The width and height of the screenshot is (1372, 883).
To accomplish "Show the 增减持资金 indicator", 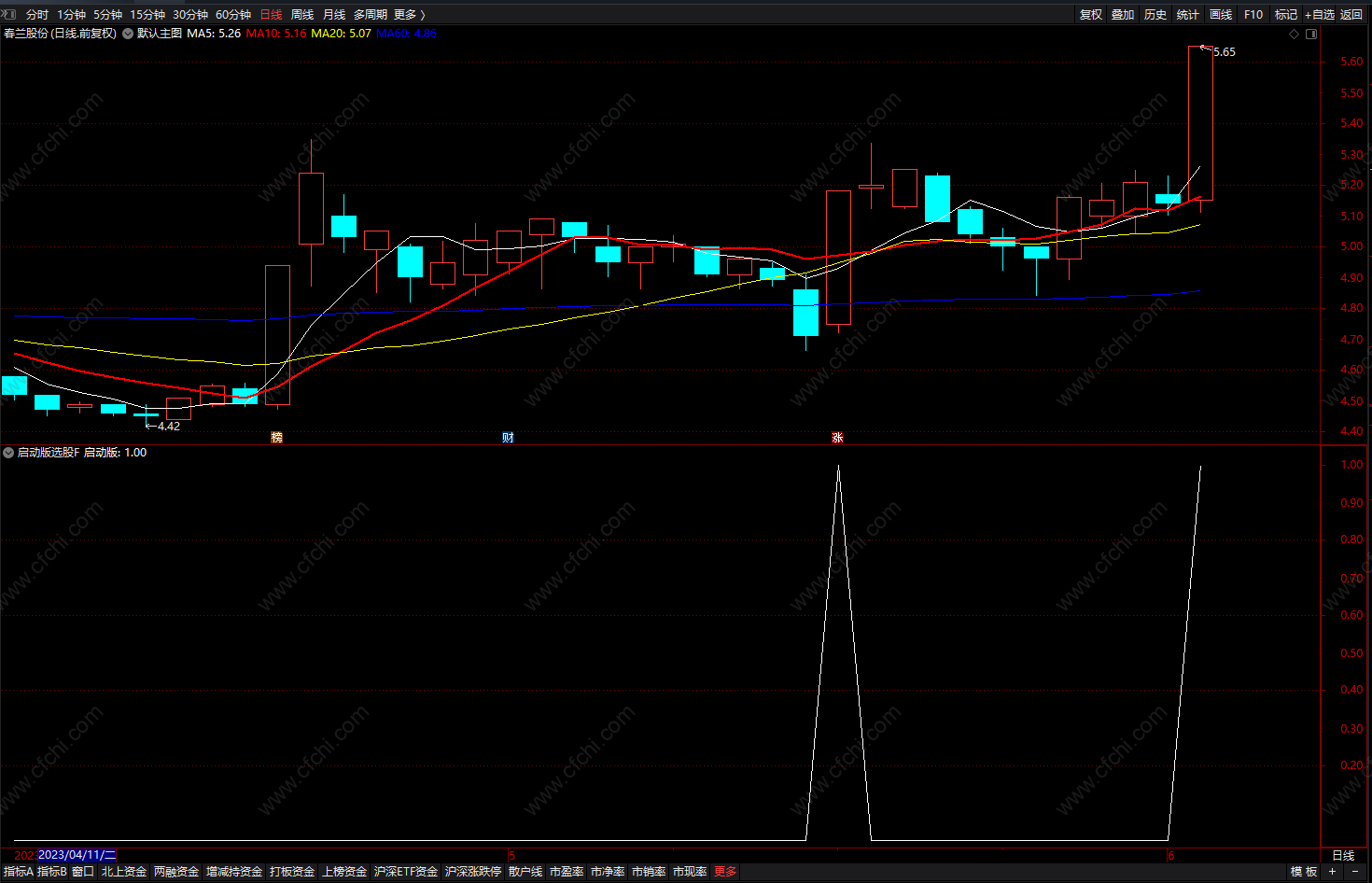I will click(234, 871).
